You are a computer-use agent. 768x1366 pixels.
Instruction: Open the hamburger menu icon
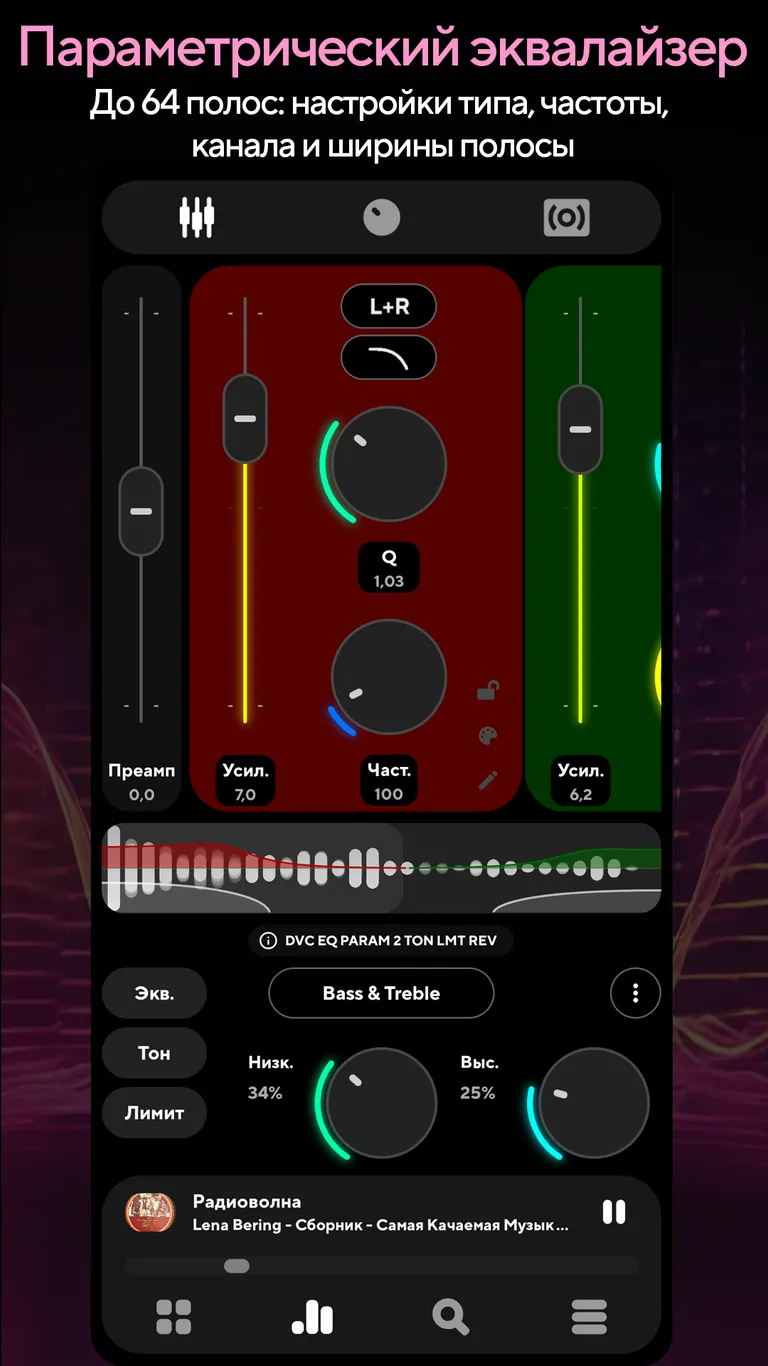(x=589, y=1317)
